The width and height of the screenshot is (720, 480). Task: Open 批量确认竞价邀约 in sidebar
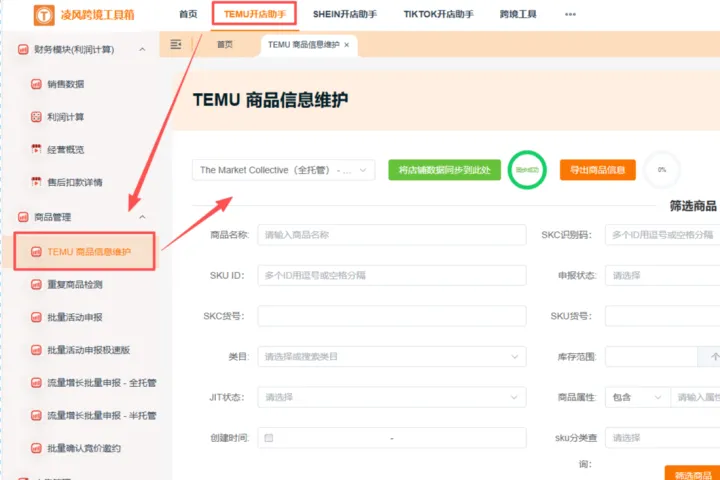84,448
